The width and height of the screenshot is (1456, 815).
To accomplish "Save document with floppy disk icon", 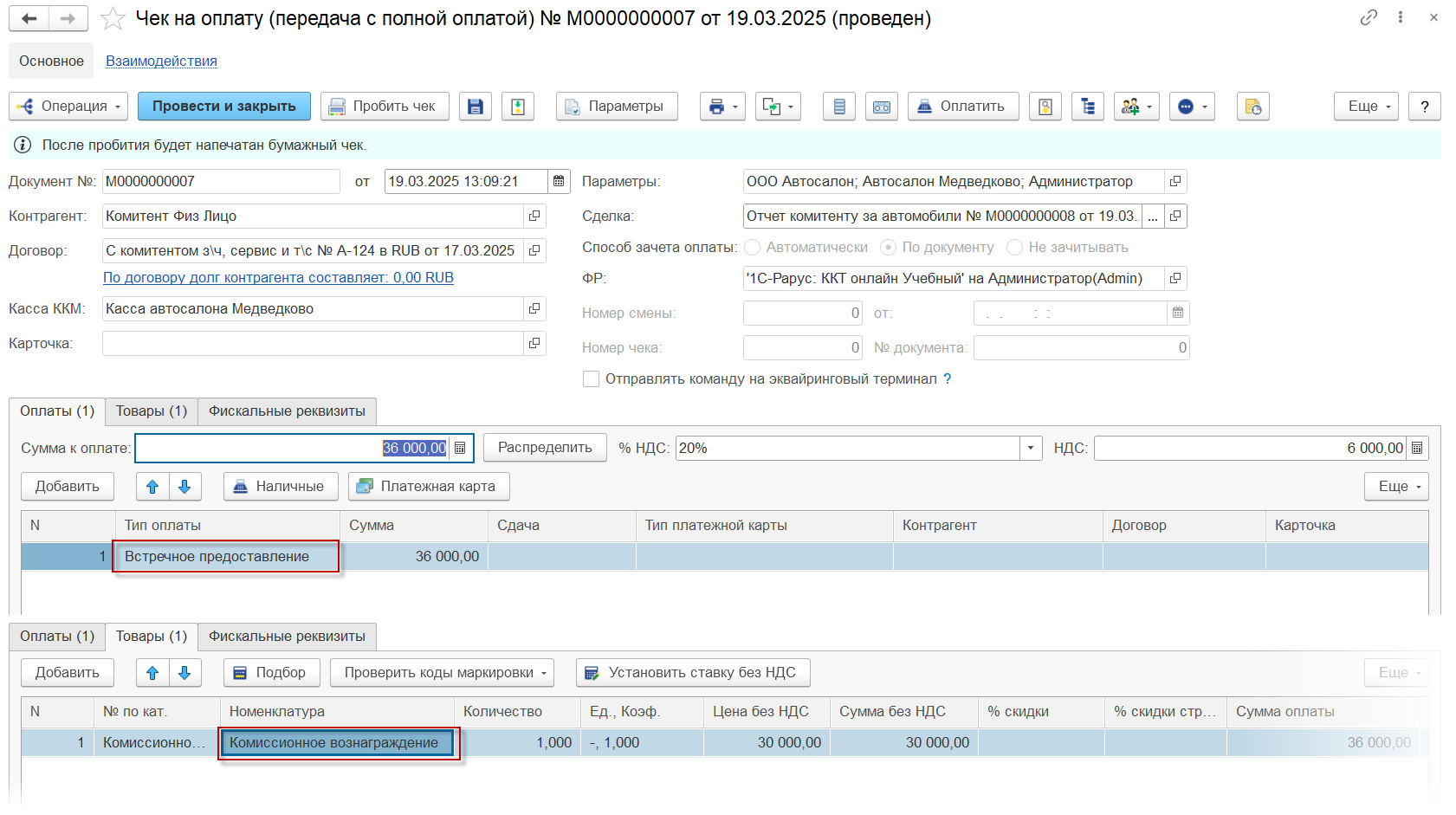I will (x=475, y=107).
